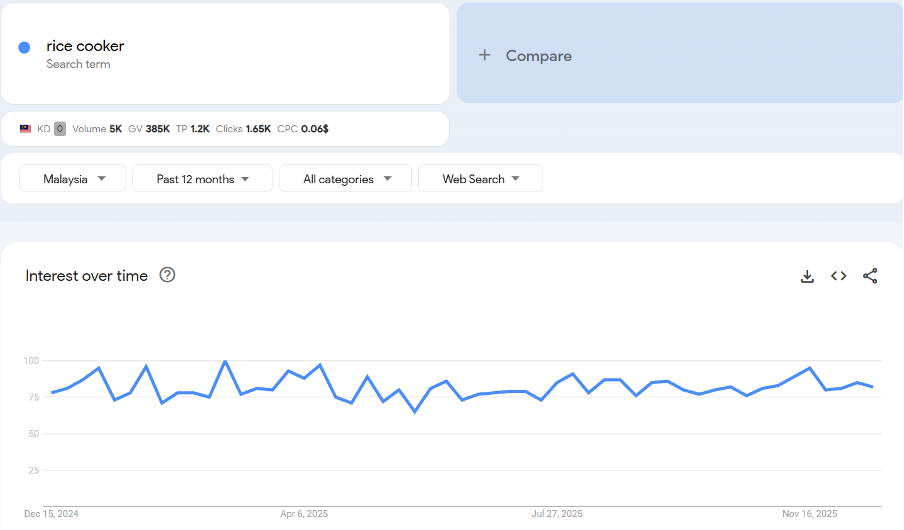Expand the Malaysia region dropdown
Screen dimensions: 904x530
click(73, 179)
